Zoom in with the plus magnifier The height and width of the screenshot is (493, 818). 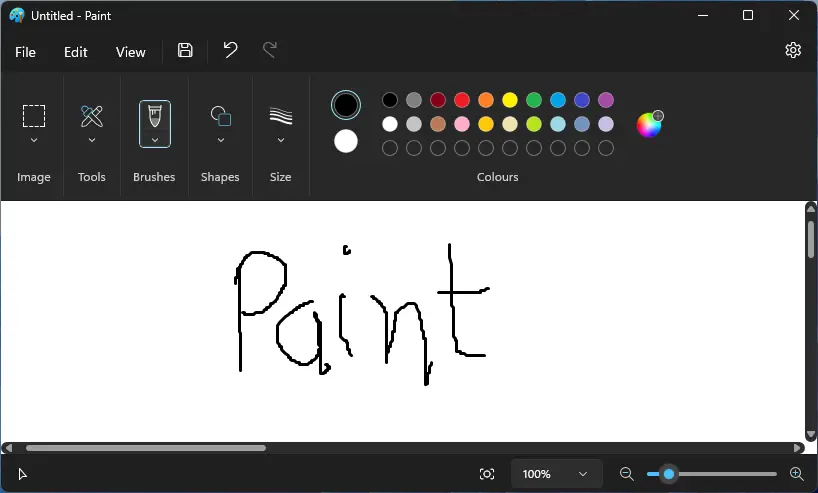pyautogui.click(x=796, y=474)
